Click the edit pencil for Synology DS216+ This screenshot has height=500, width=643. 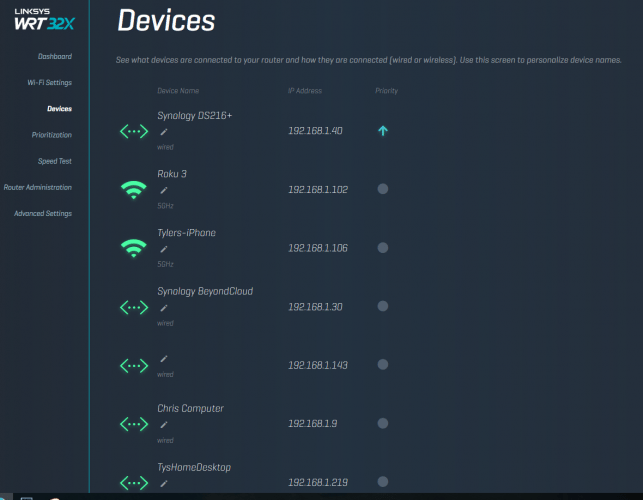click(164, 132)
